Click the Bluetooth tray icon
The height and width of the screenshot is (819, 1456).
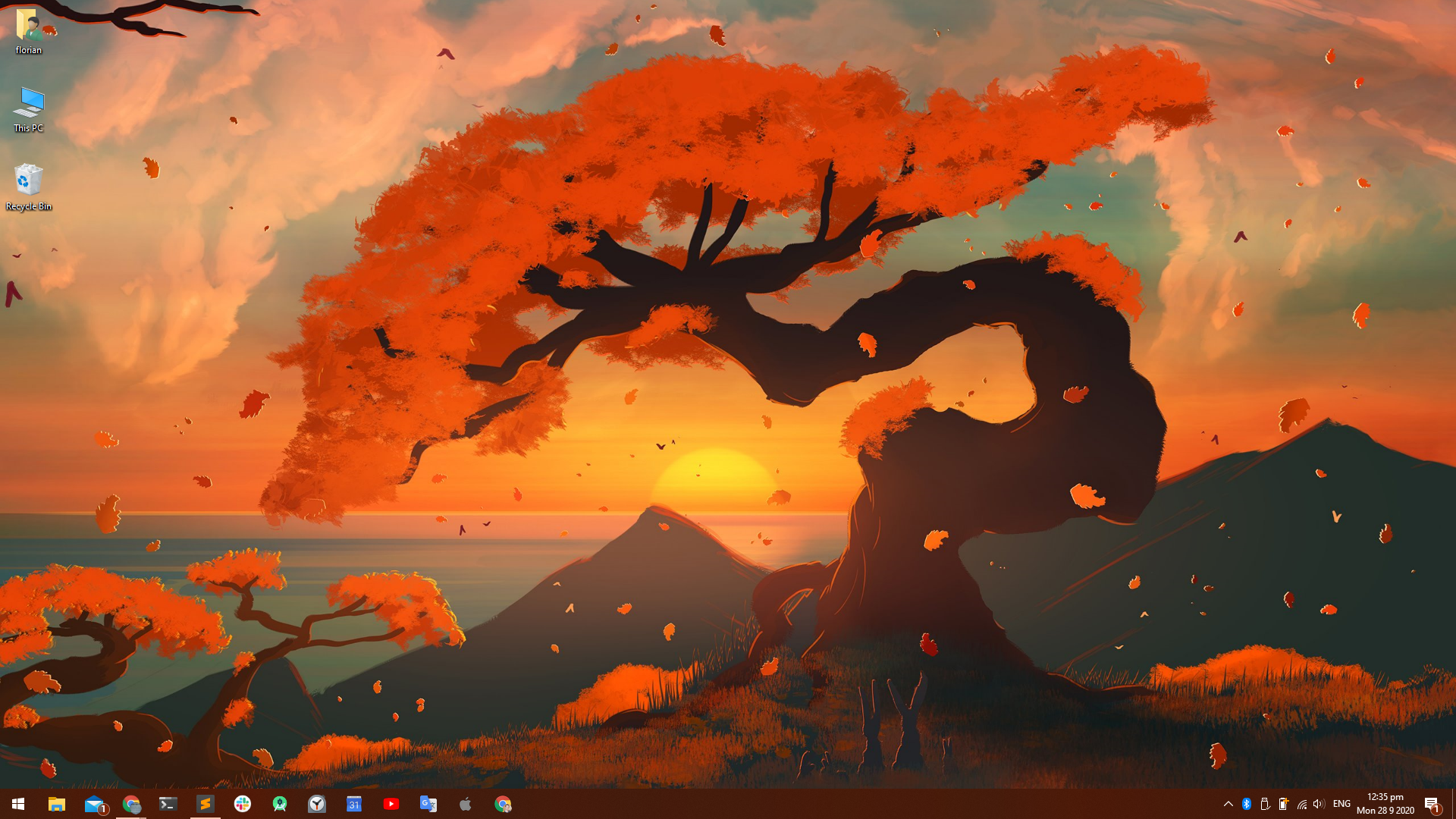(1247, 804)
